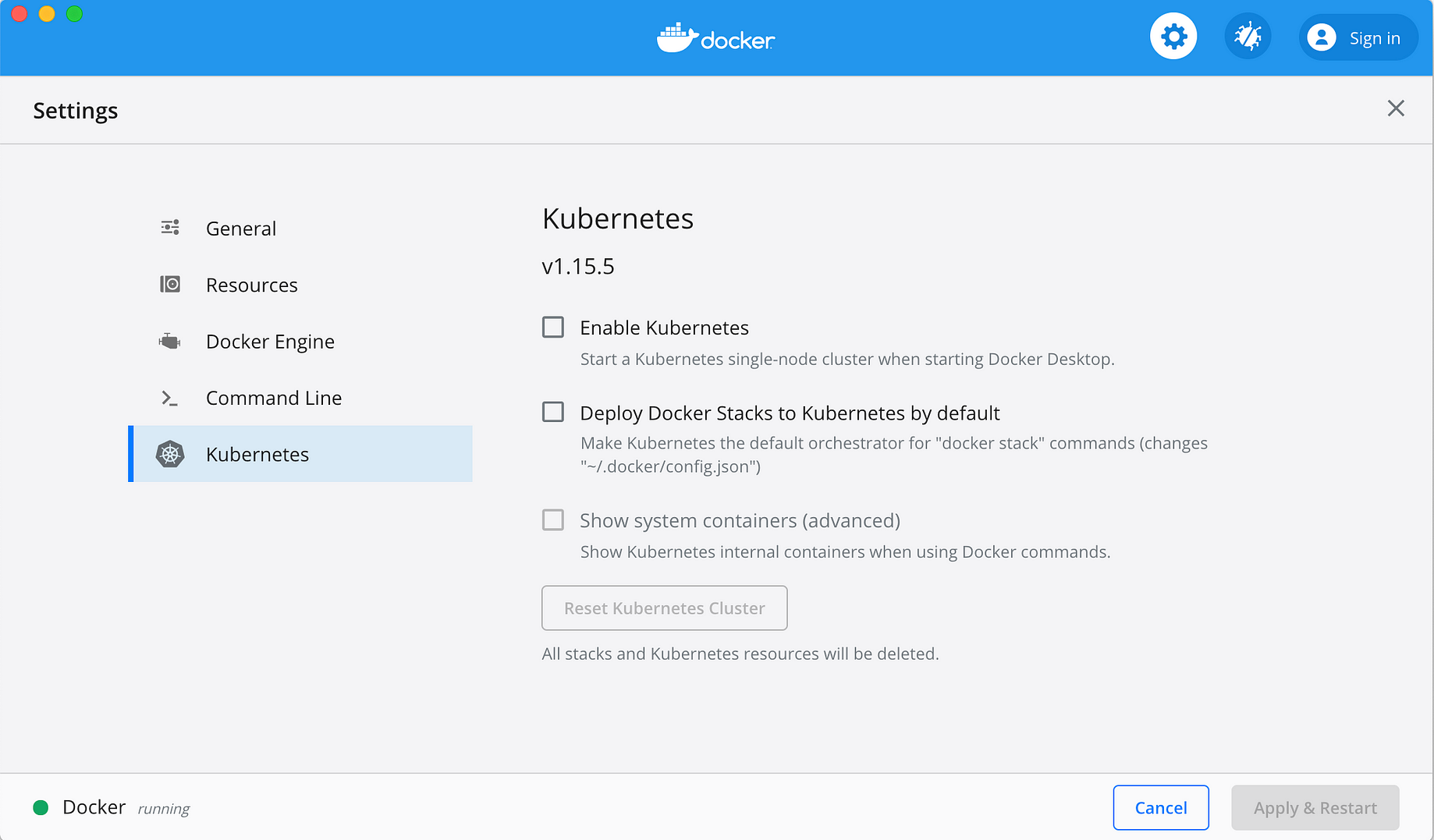Click the user avatar icon
This screenshot has width=1434, height=840.
[x=1322, y=37]
